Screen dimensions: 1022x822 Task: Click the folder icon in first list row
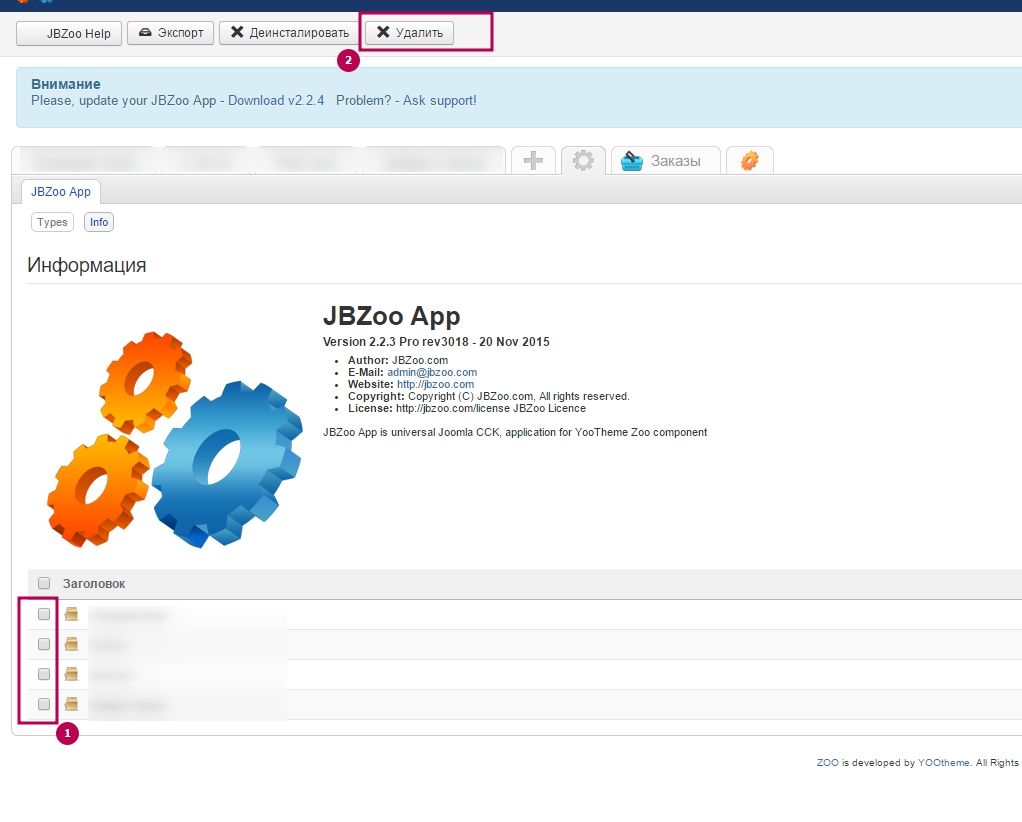coord(72,614)
